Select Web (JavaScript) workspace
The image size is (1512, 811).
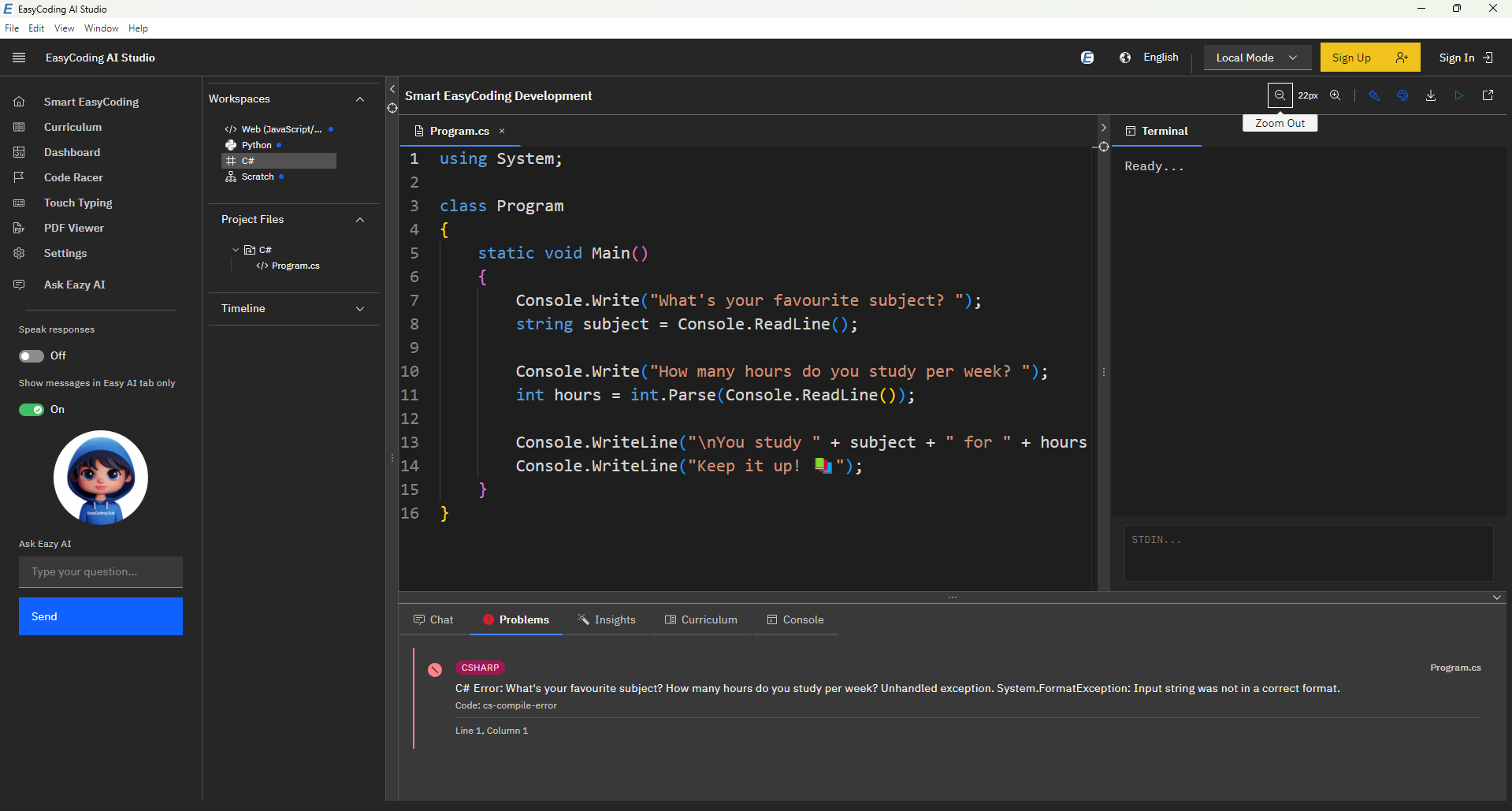pos(280,129)
